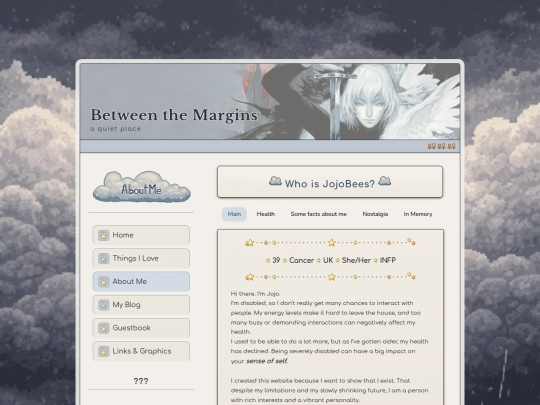
Task: Click the italic 'sense of self' text
Action: click(x=267, y=361)
